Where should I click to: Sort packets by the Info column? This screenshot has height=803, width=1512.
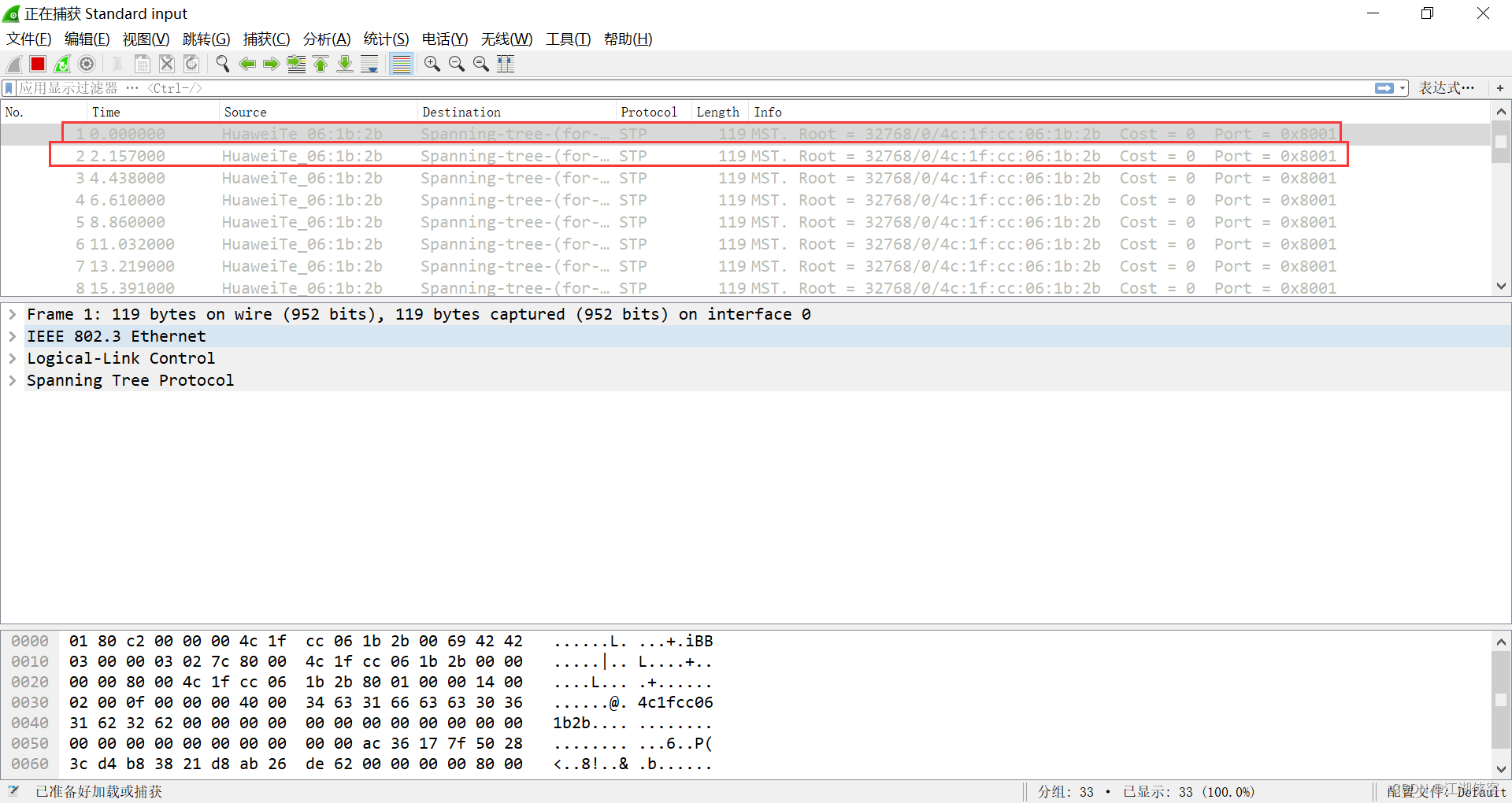tap(1118, 112)
